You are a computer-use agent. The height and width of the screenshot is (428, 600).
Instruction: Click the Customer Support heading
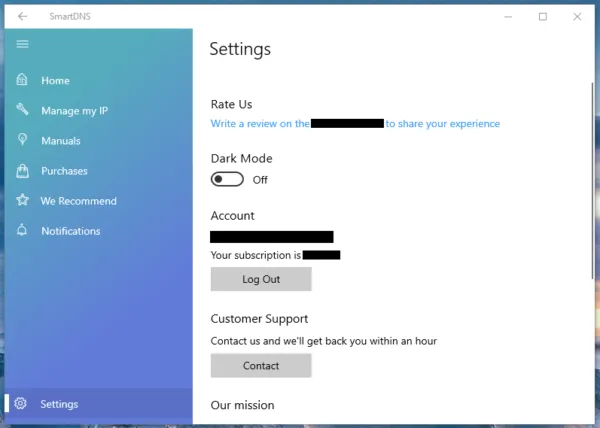coord(259,319)
